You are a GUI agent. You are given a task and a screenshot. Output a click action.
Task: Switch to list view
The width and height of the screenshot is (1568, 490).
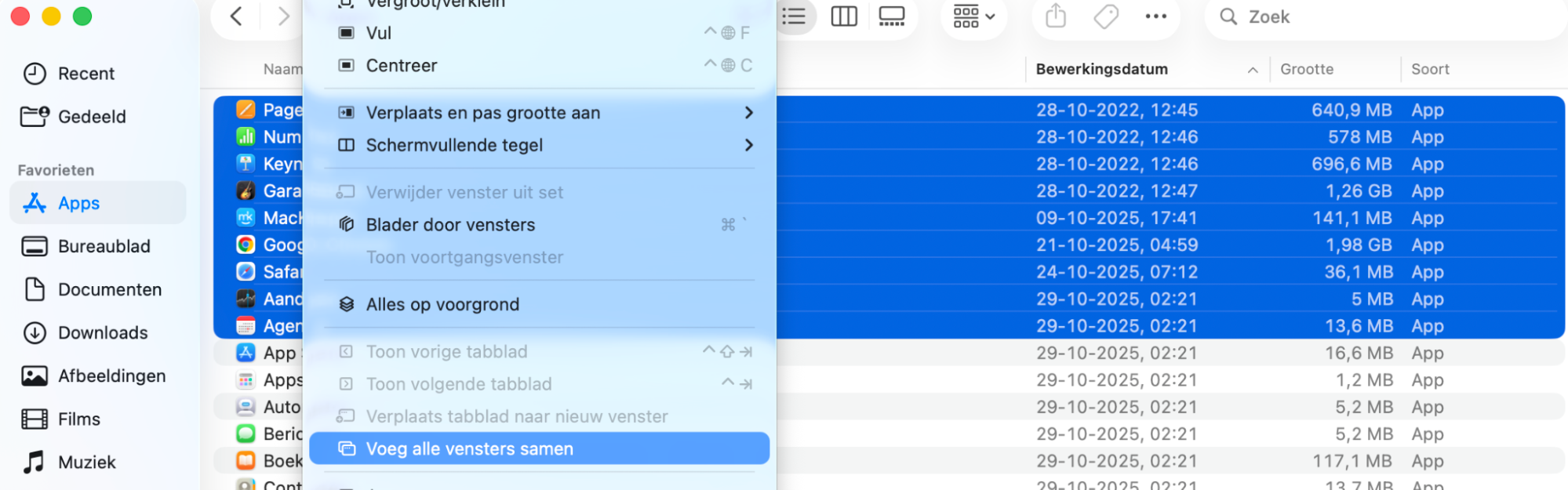coord(794,16)
